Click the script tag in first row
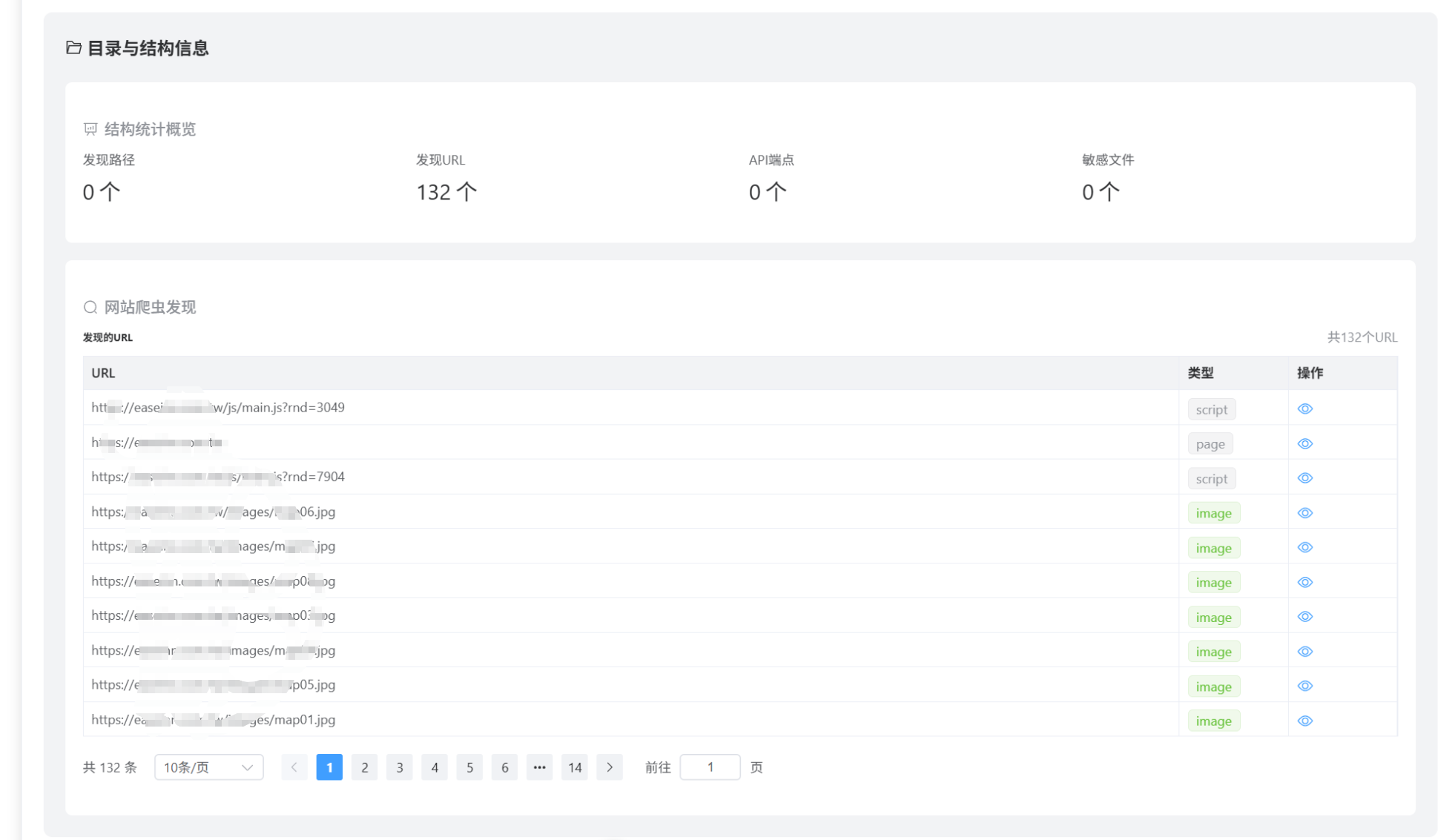This screenshot has height=840, width=1455. [1211, 409]
